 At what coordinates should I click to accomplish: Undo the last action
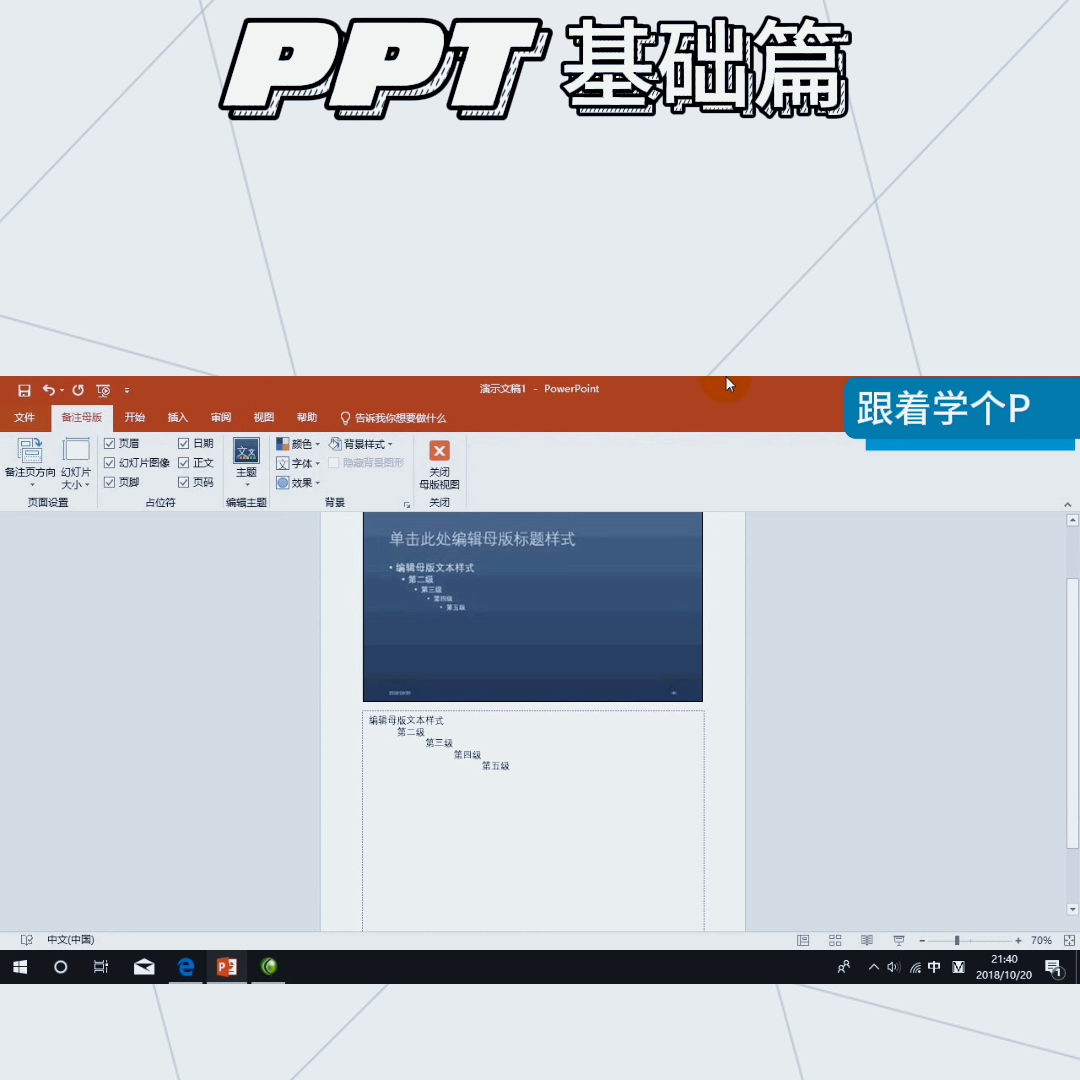click(48, 390)
